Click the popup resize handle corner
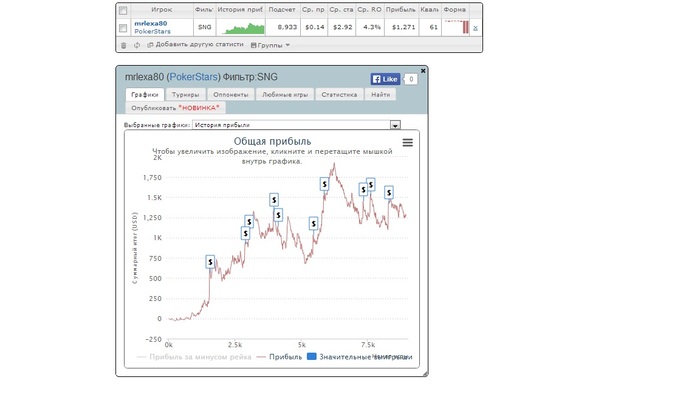 (425, 374)
